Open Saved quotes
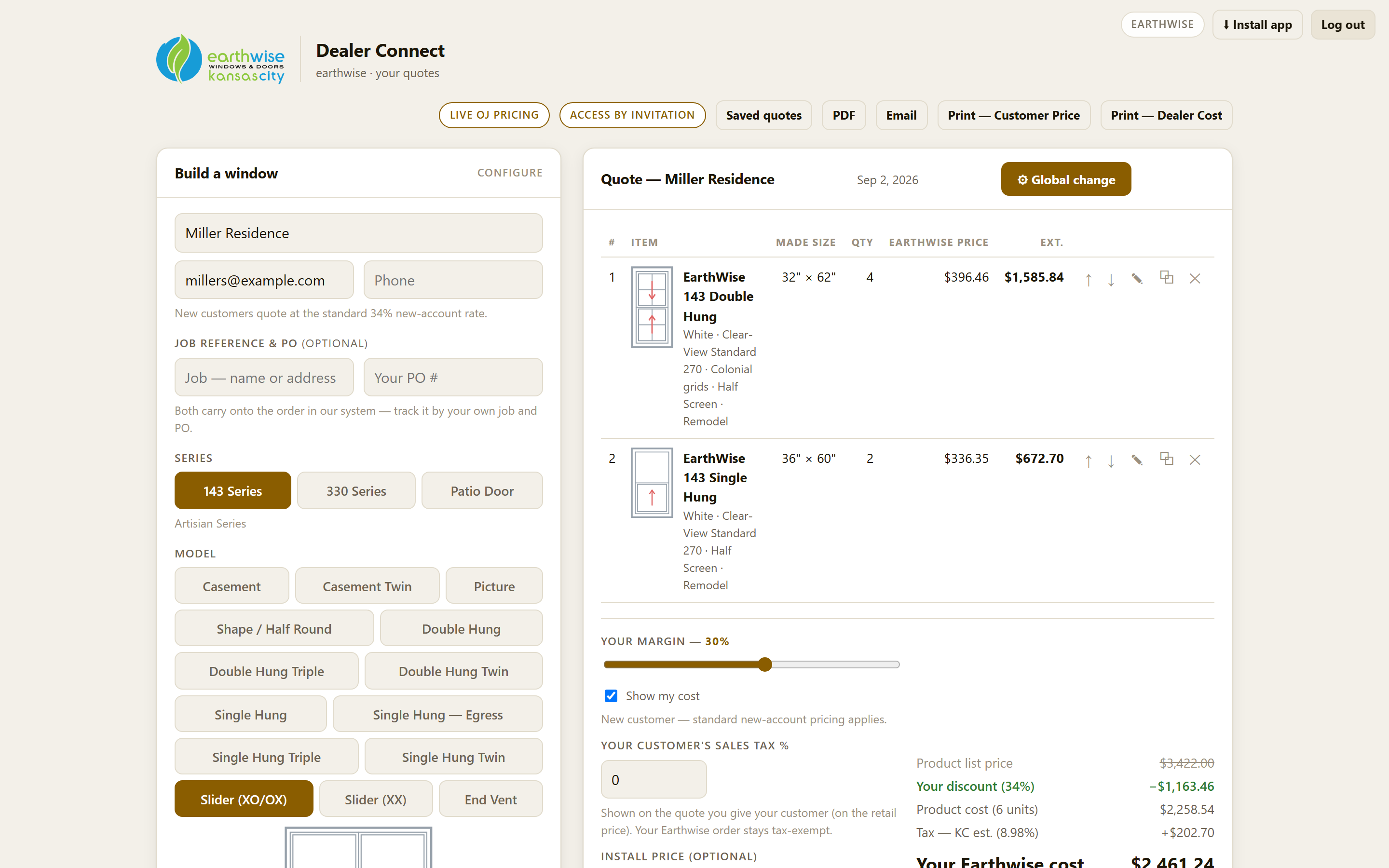Screen dimensions: 1389x868 pyautogui.click(x=763, y=115)
